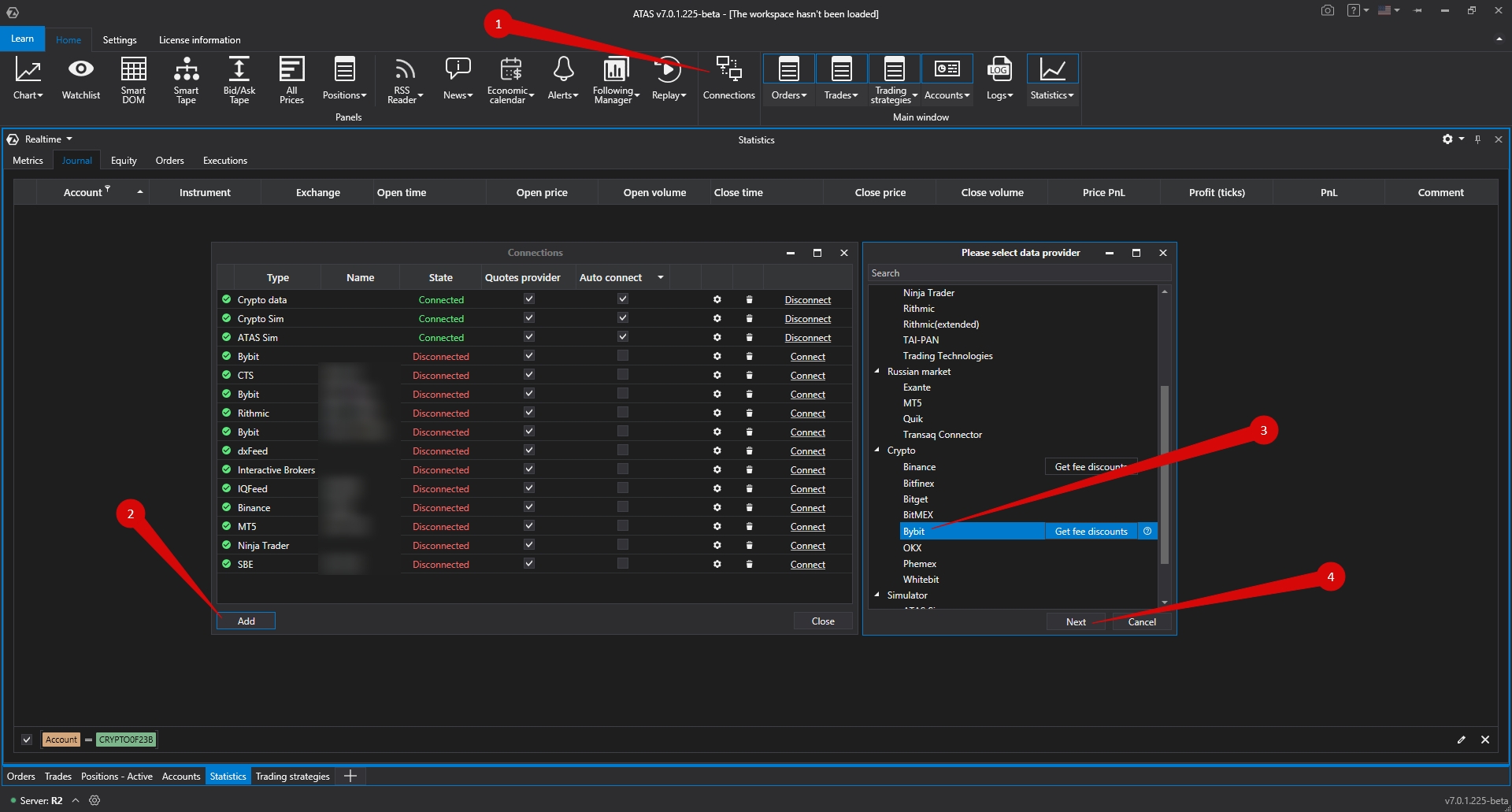Click the data provider Search field
The height and width of the screenshot is (812, 1512).
1019,273
